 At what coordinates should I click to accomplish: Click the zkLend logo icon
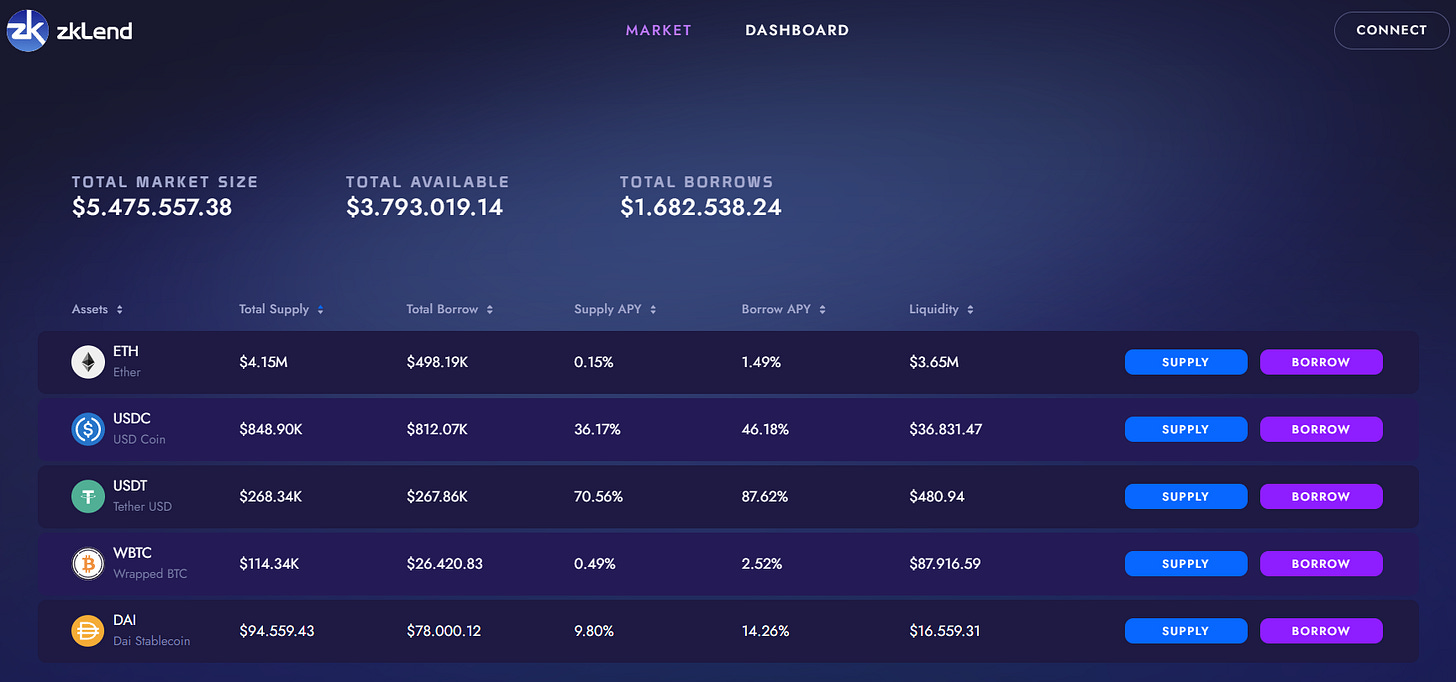(27, 30)
